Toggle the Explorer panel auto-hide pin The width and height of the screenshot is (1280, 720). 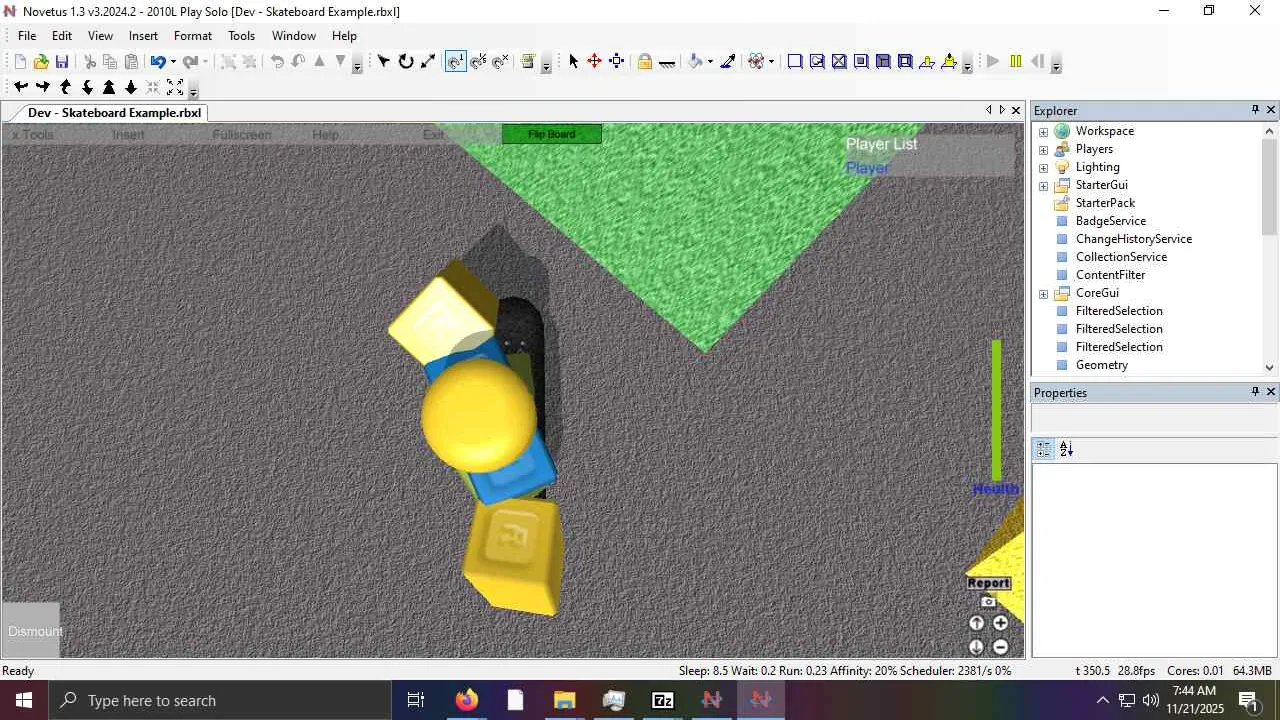1255,110
